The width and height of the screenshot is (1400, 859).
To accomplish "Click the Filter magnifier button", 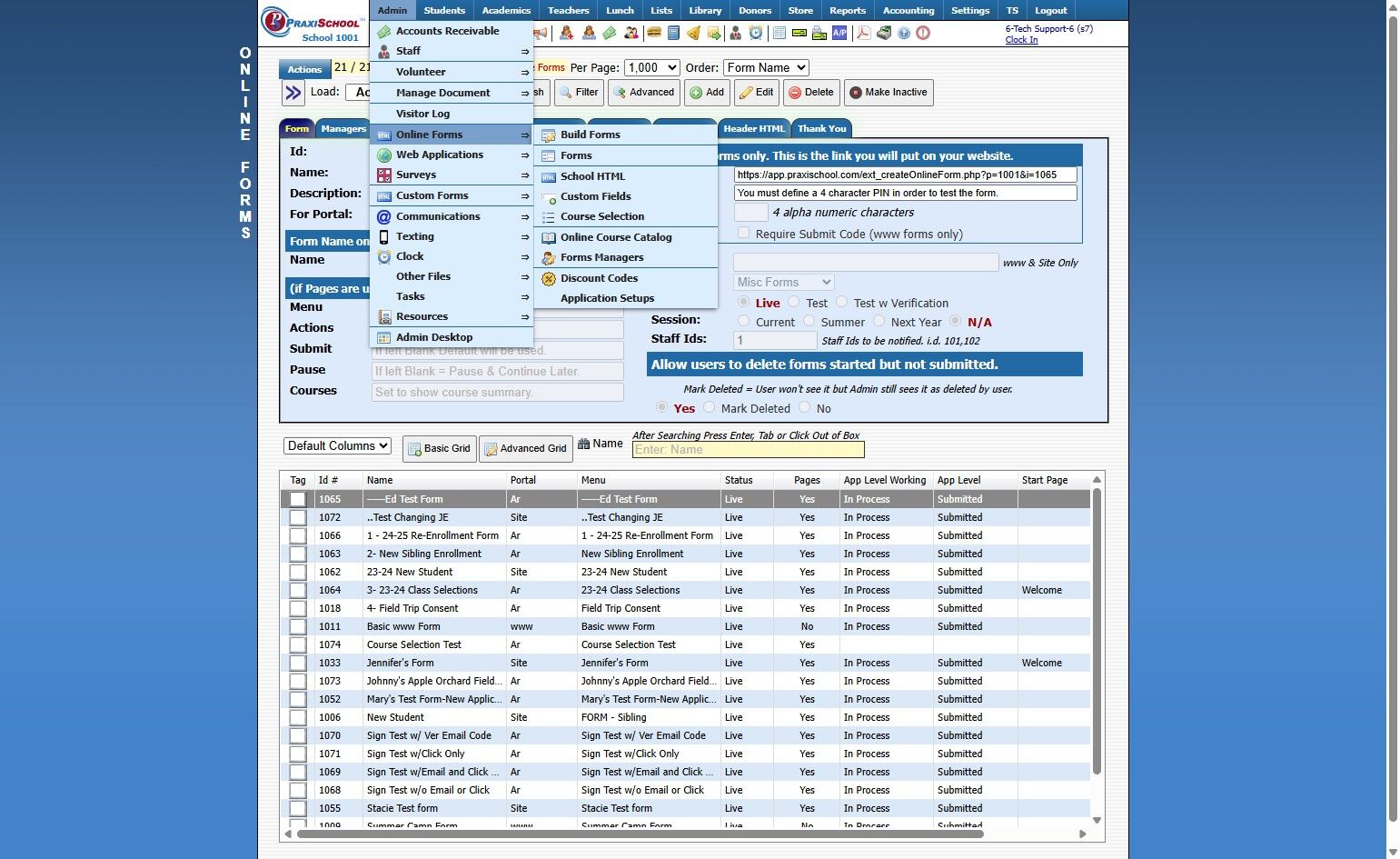I will [x=578, y=93].
